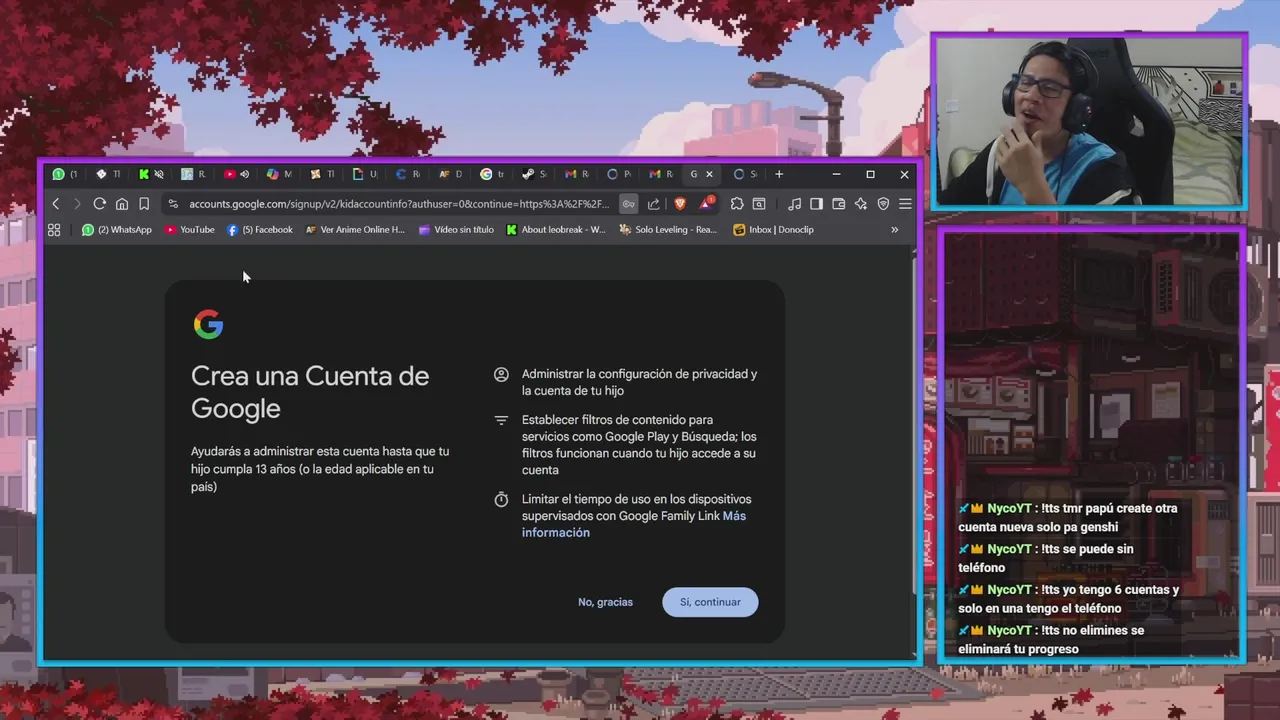Viewport: 1280px width, 720px height.
Task: Close the active Google signup tab
Action: 709,174
